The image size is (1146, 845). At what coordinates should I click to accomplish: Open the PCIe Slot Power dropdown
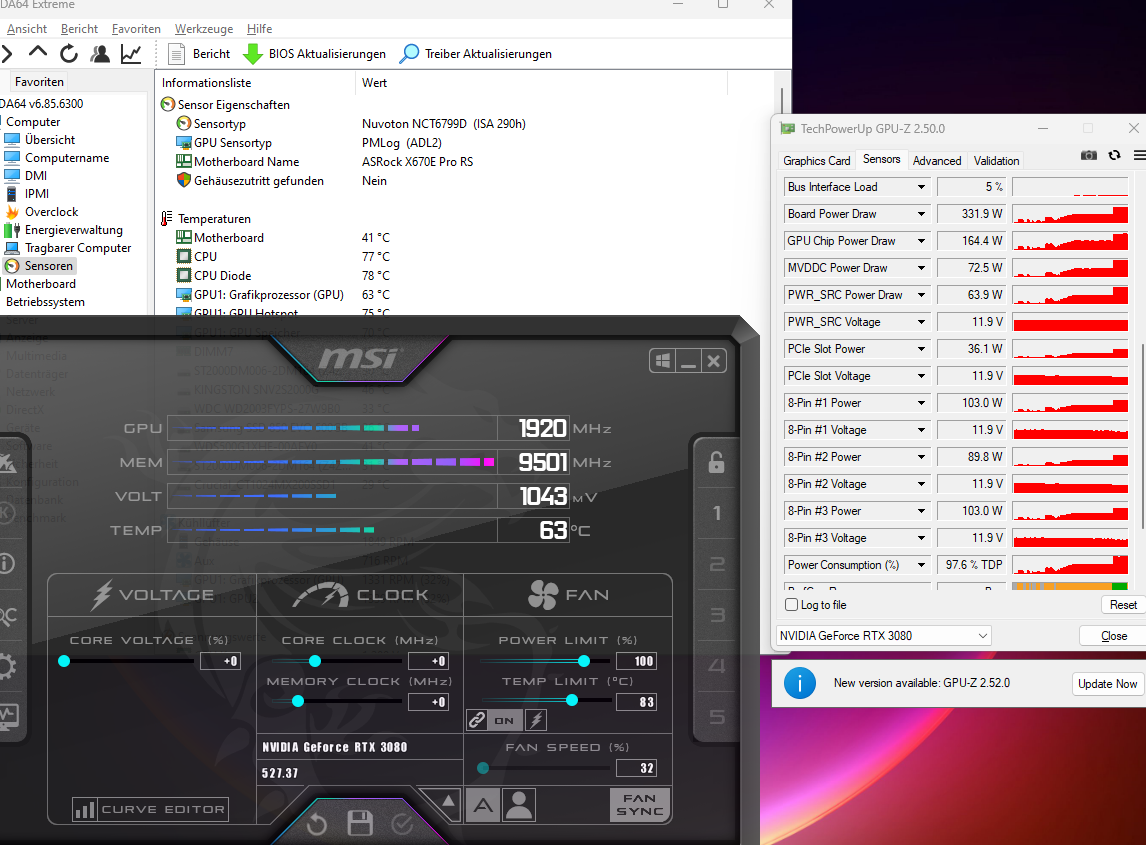(x=922, y=349)
